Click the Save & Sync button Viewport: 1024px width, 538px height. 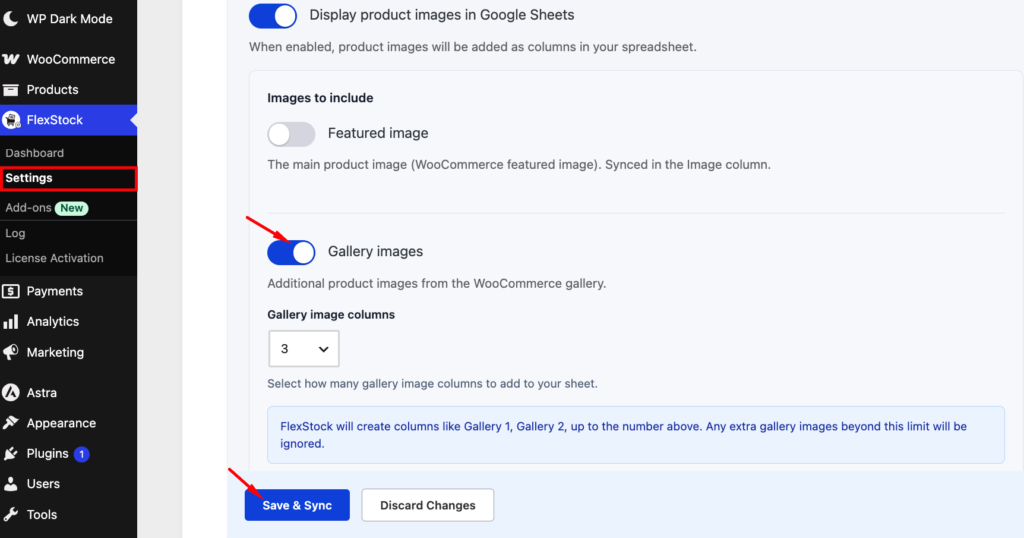pyautogui.click(x=297, y=505)
